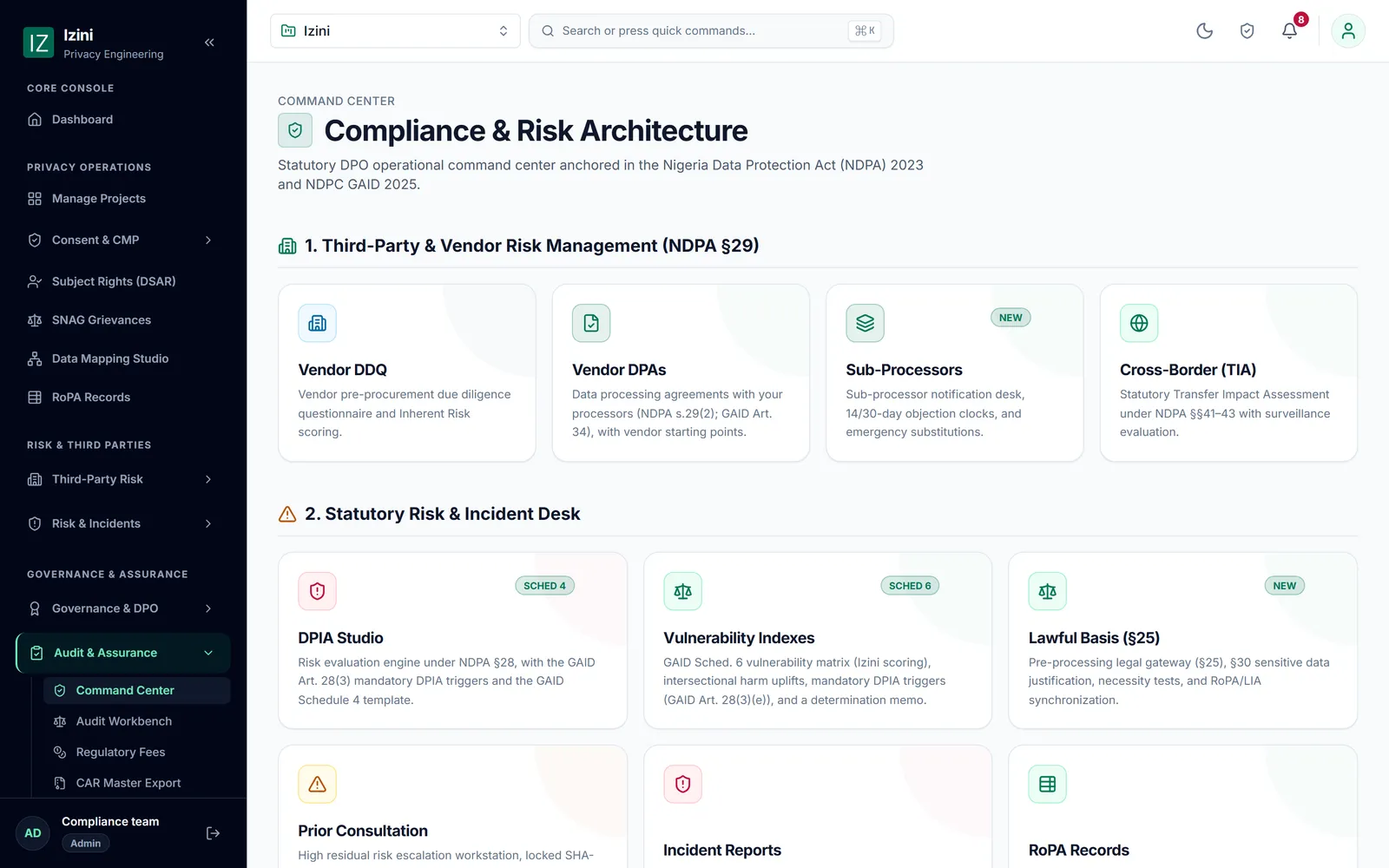Open RoPA Records in the sidebar
Screen dimensions: 1389x868
pyautogui.click(x=123, y=398)
